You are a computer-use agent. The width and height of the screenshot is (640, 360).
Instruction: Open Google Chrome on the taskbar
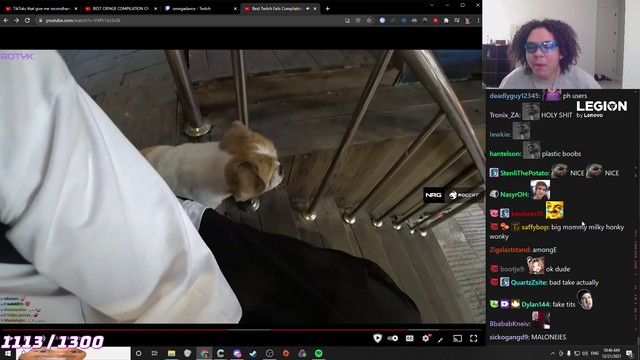[204, 353]
